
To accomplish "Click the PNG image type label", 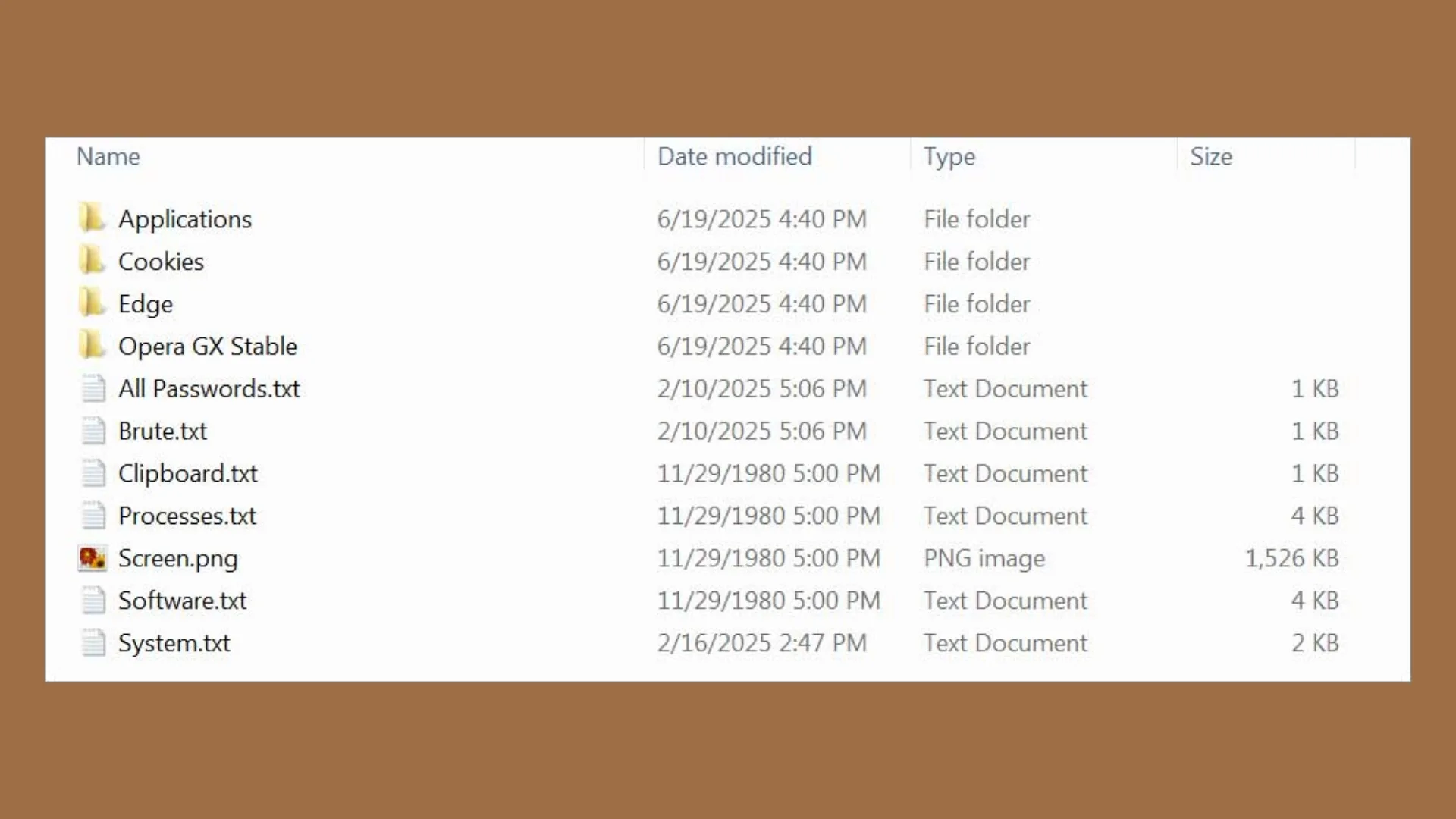I will pos(984,558).
